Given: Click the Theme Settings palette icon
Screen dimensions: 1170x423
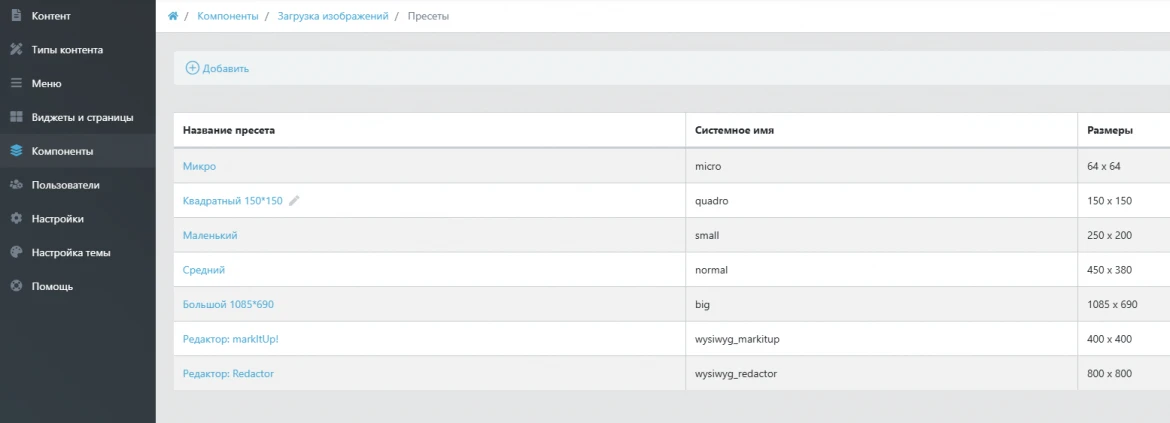Looking at the screenshot, I should click(16, 253).
